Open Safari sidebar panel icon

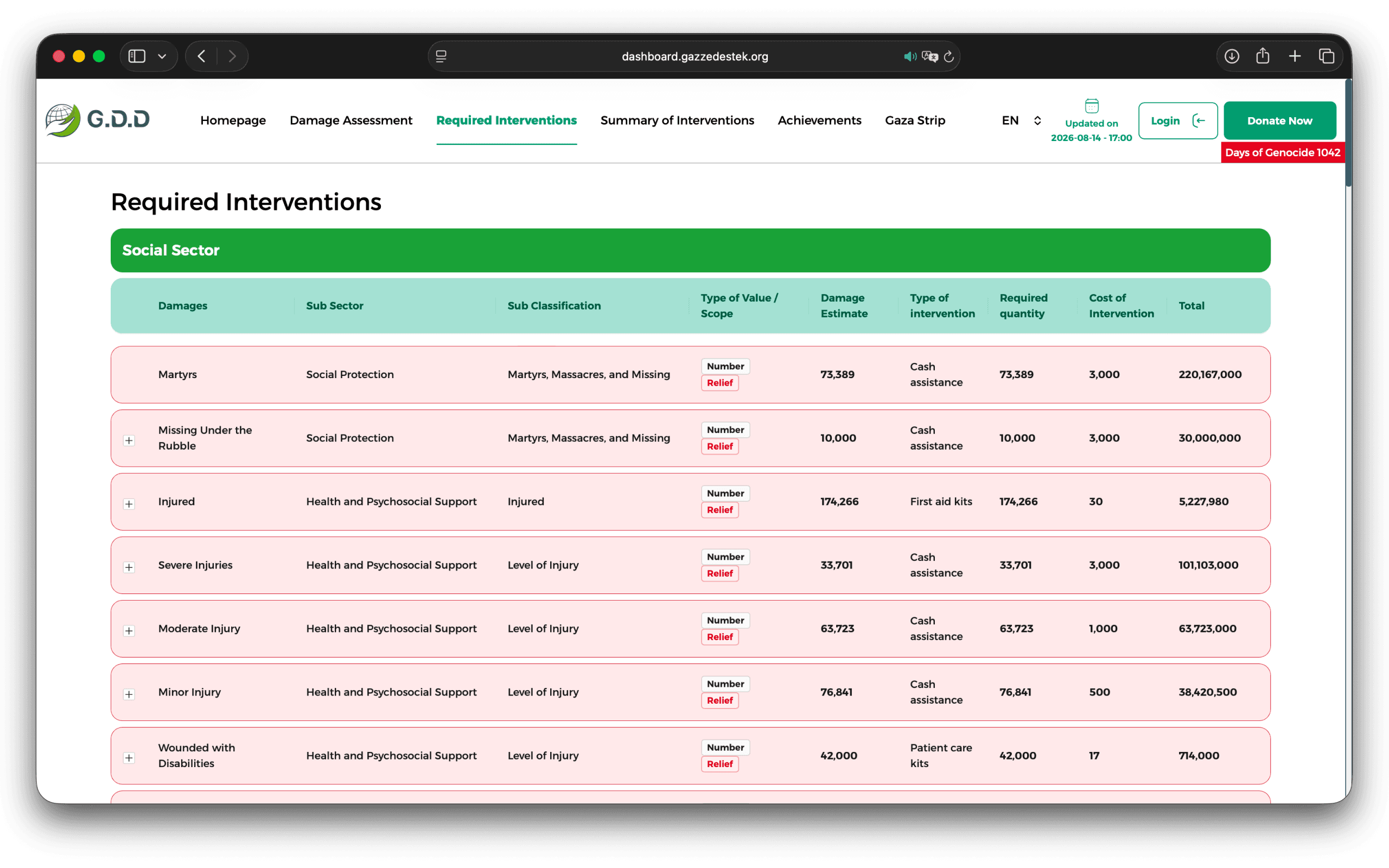[x=137, y=56]
